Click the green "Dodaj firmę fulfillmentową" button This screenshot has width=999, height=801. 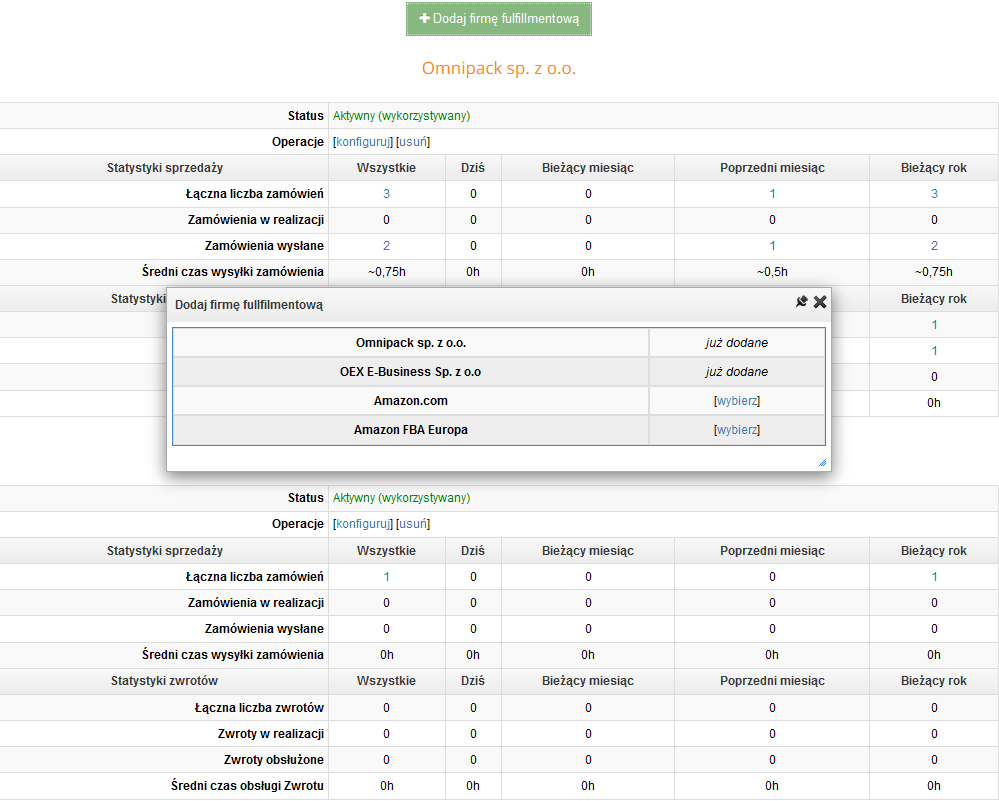pos(499,19)
